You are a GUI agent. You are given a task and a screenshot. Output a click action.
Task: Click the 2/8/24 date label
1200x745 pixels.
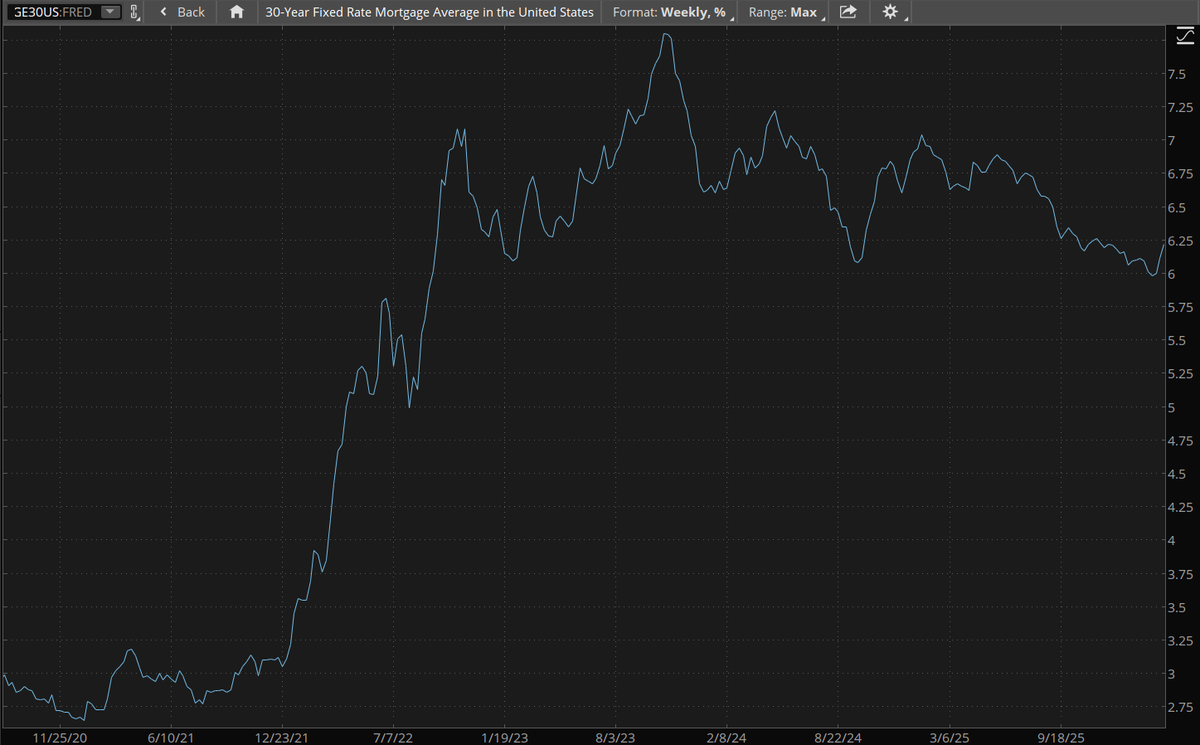[x=727, y=736]
